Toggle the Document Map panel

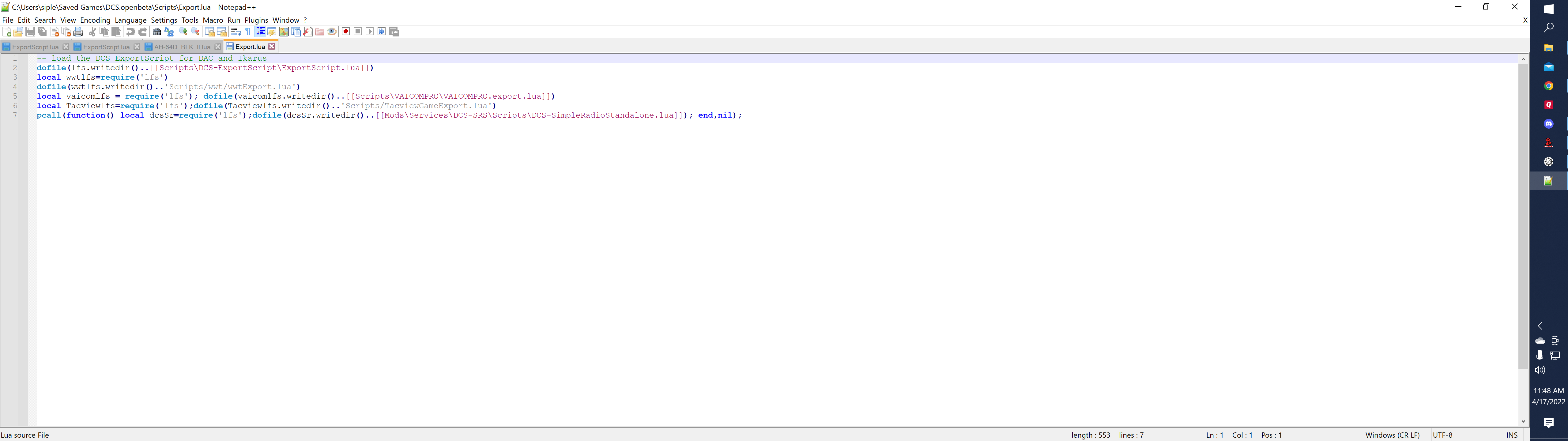point(284,32)
